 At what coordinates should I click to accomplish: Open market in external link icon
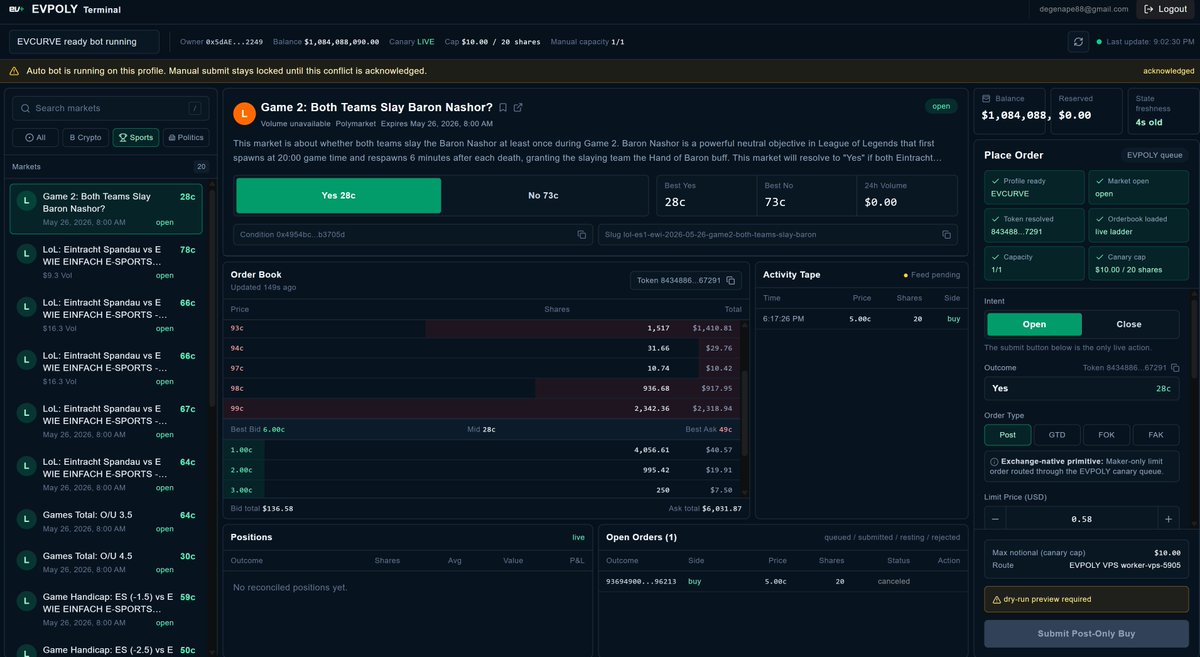tap(518, 107)
